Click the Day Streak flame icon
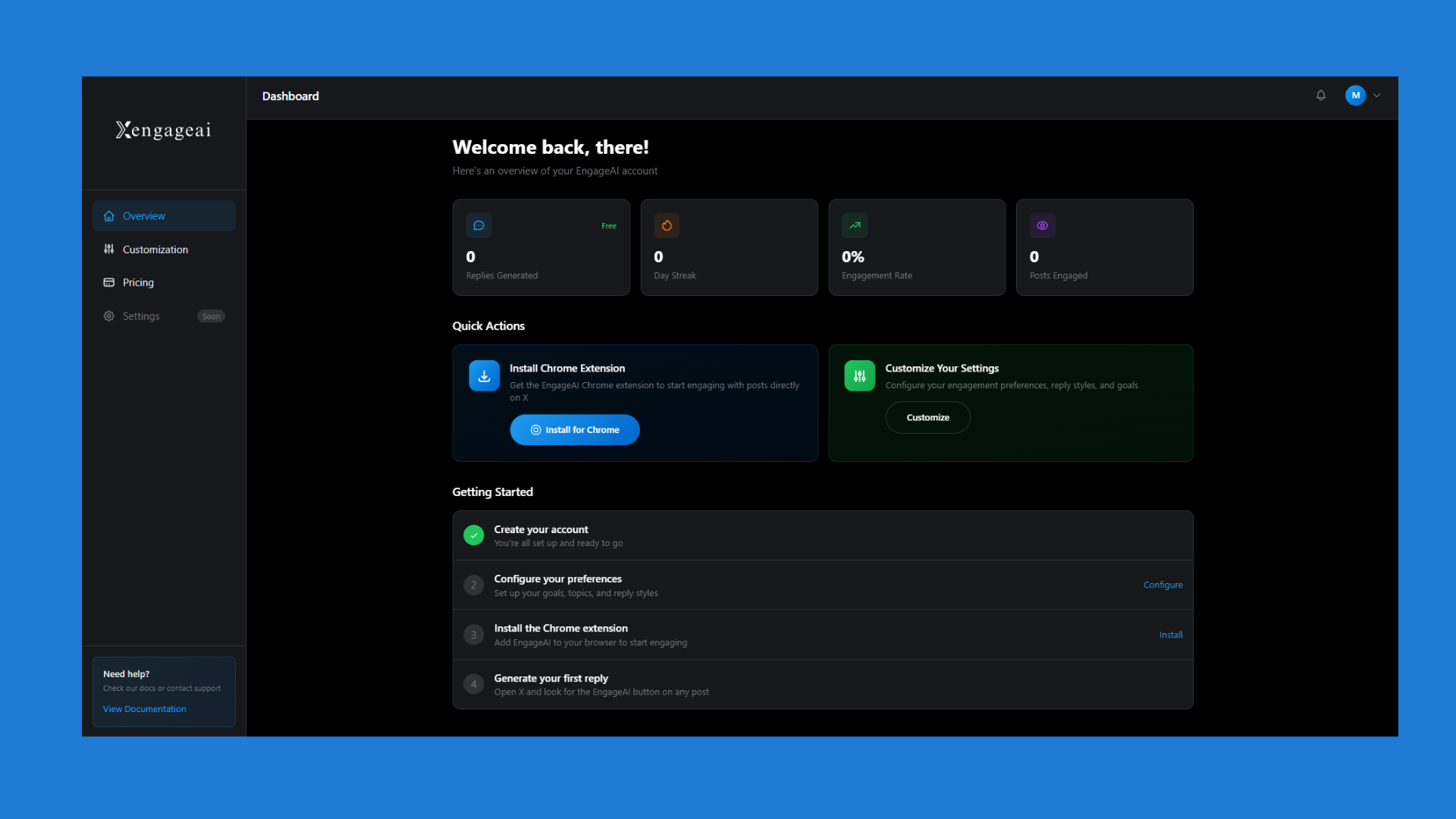Viewport: 1456px width, 819px height. (667, 225)
